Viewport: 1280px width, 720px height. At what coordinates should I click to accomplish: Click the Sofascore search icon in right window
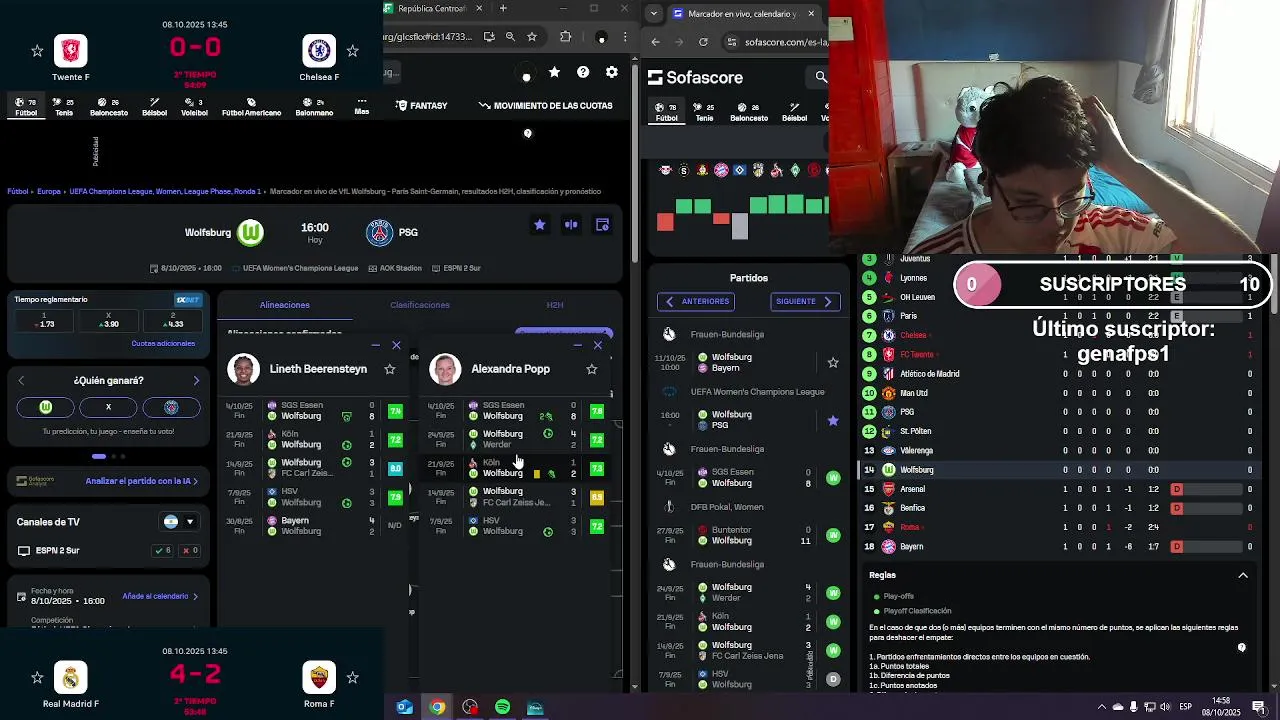tap(821, 77)
